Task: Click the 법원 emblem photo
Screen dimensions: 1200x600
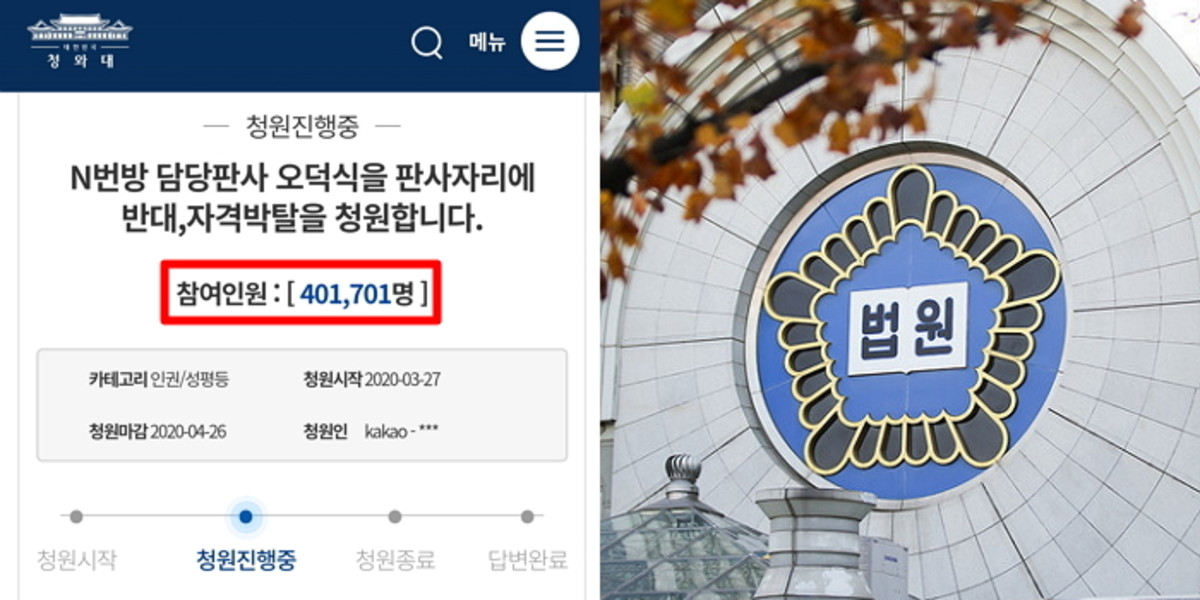Action: pyautogui.click(x=900, y=300)
